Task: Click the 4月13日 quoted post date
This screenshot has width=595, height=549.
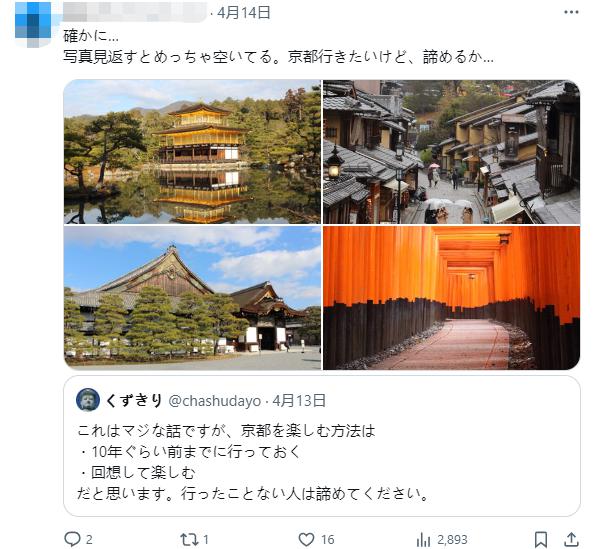Action: click(x=299, y=401)
